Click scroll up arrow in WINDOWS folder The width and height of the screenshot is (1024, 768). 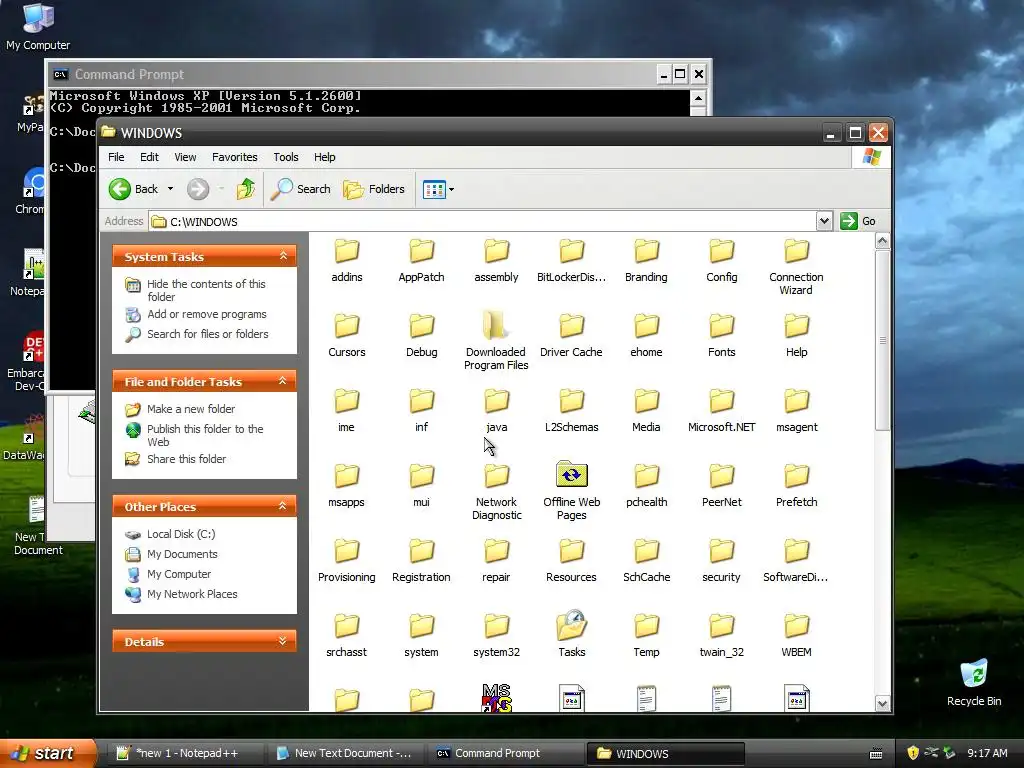(882, 241)
